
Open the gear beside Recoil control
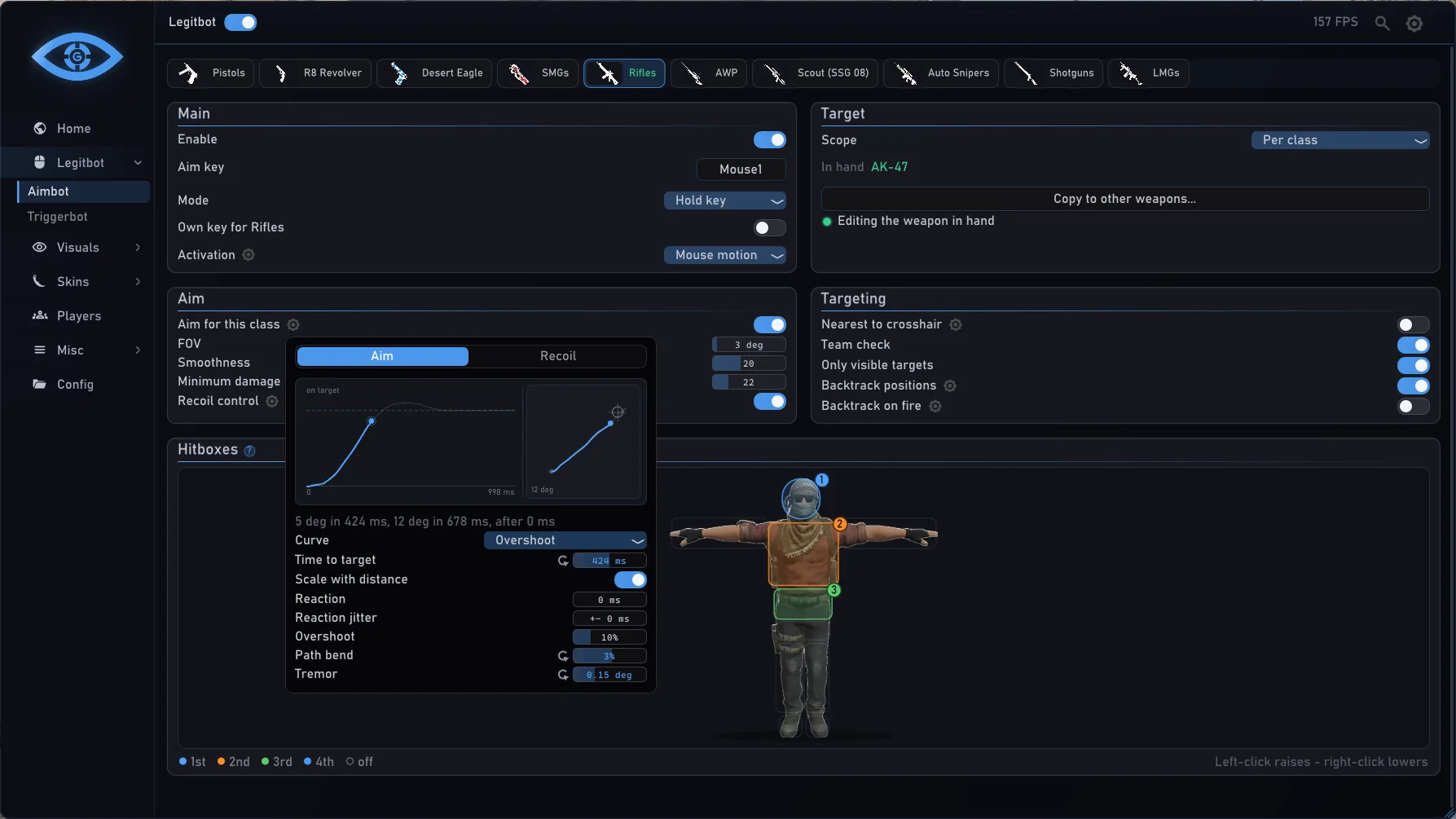tap(272, 401)
